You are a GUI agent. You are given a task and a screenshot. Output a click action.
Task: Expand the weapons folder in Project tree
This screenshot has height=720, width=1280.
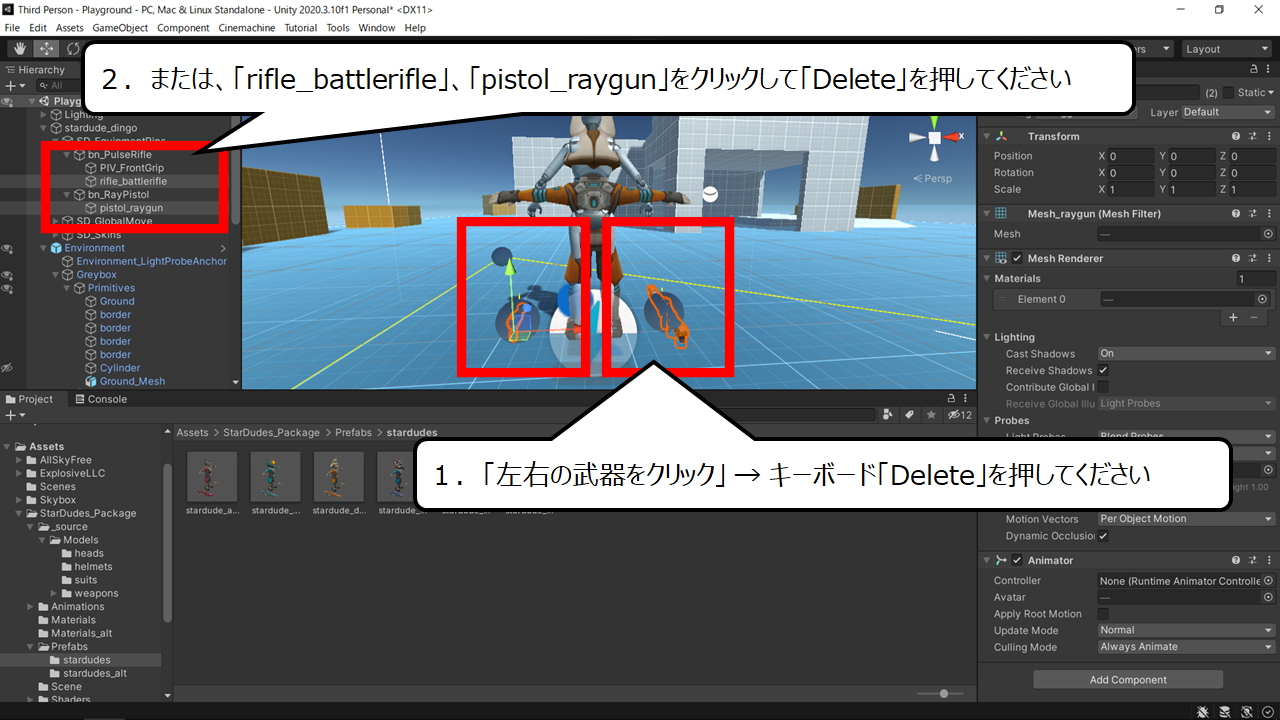pyautogui.click(x=55, y=594)
